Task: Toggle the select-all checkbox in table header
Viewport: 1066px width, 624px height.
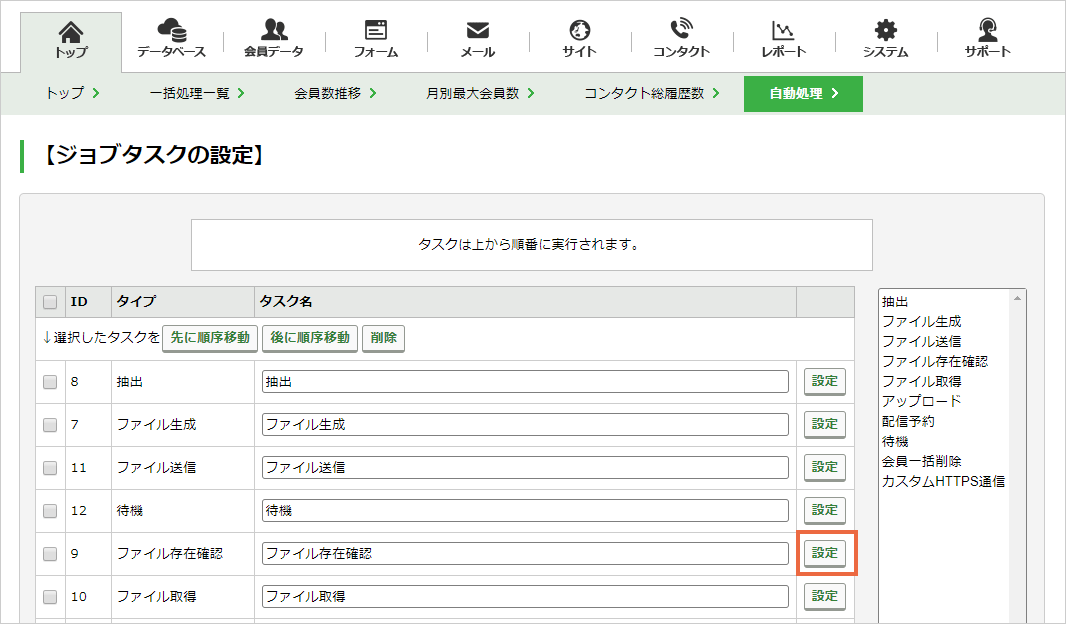Action: (x=50, y=302)
